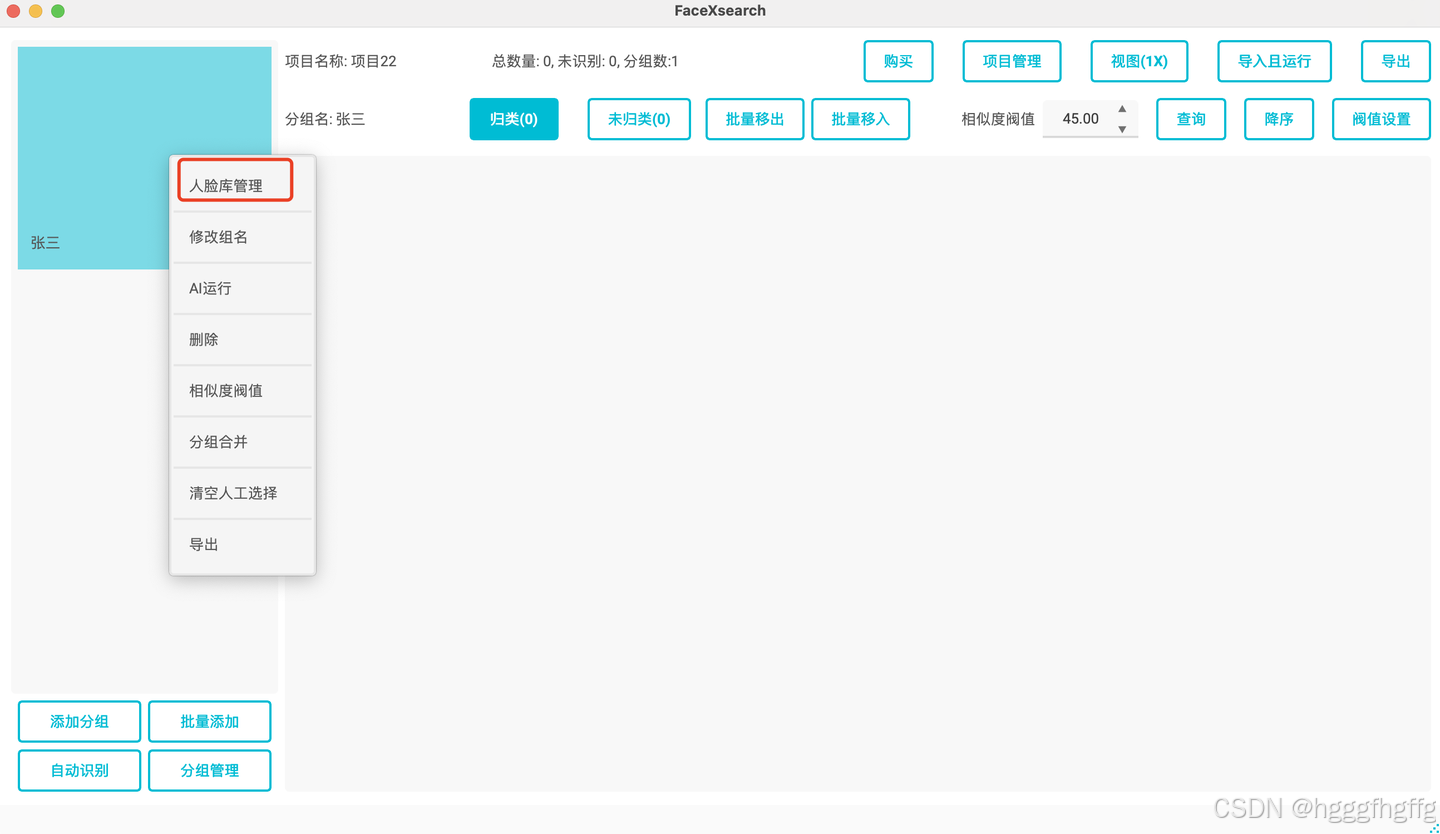1440x834 pixels.
Task: Click 添加分组 button
Action: pyautogui.click(x=80, y=722)
